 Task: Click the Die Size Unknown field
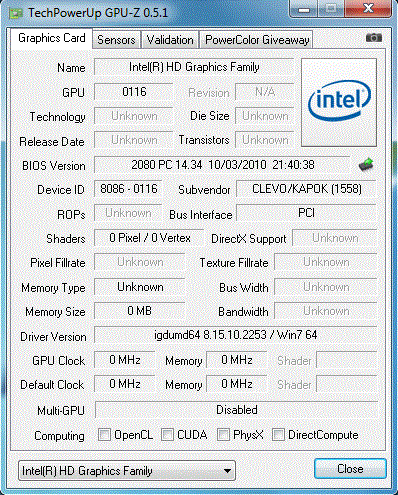[x=265, y=116]
